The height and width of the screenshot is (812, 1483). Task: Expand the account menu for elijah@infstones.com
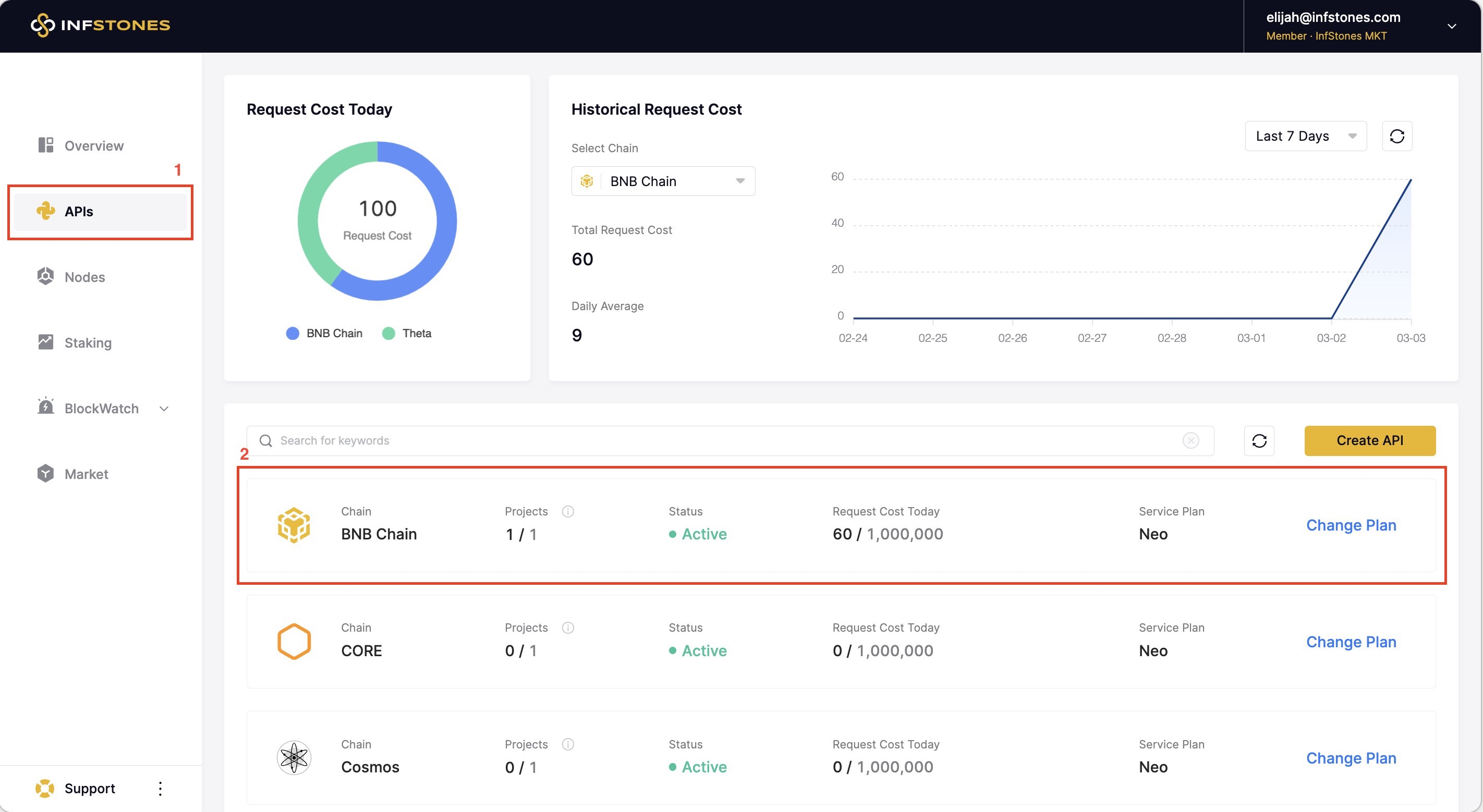click(x=1451, y=26)
